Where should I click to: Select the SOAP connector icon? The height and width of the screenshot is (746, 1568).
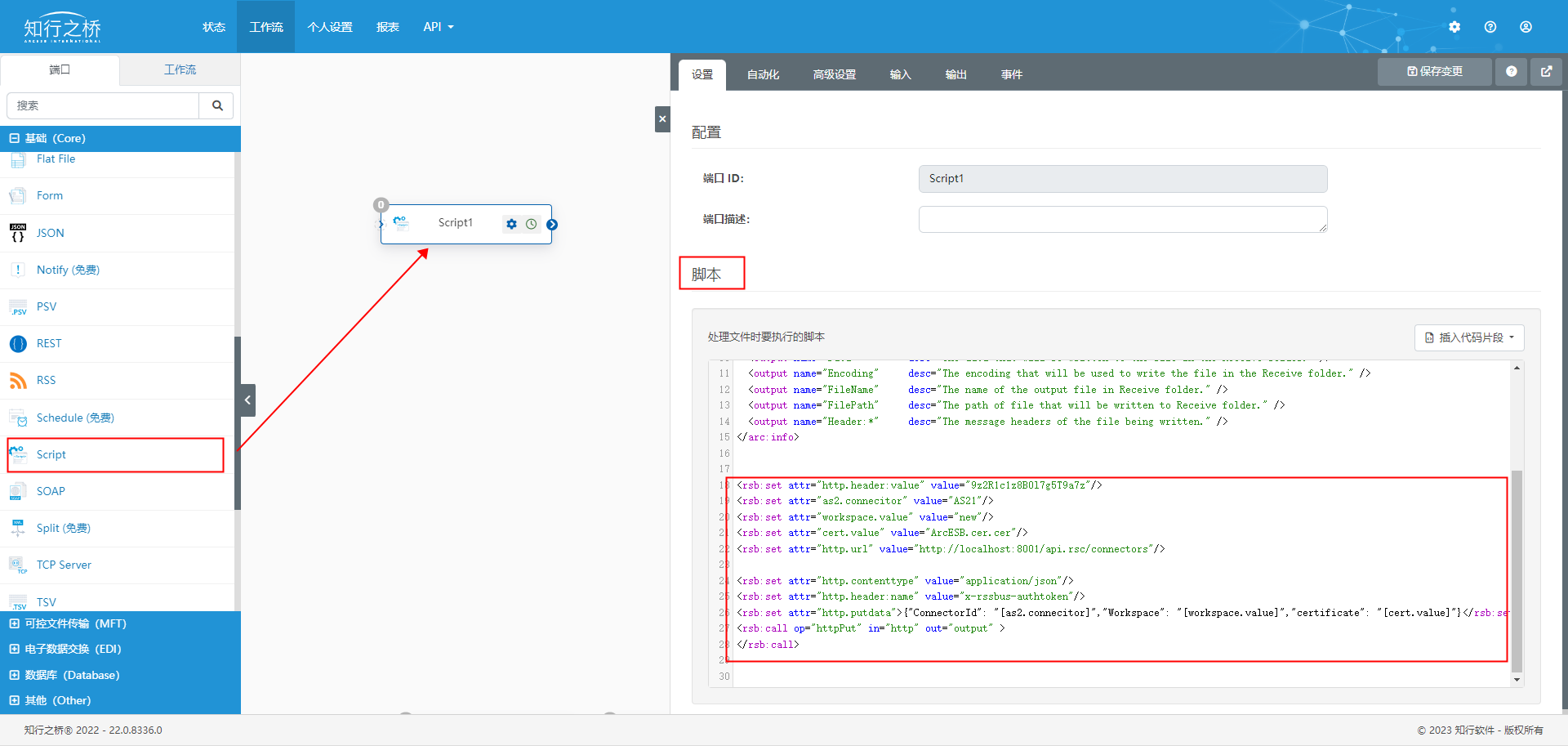18,491
